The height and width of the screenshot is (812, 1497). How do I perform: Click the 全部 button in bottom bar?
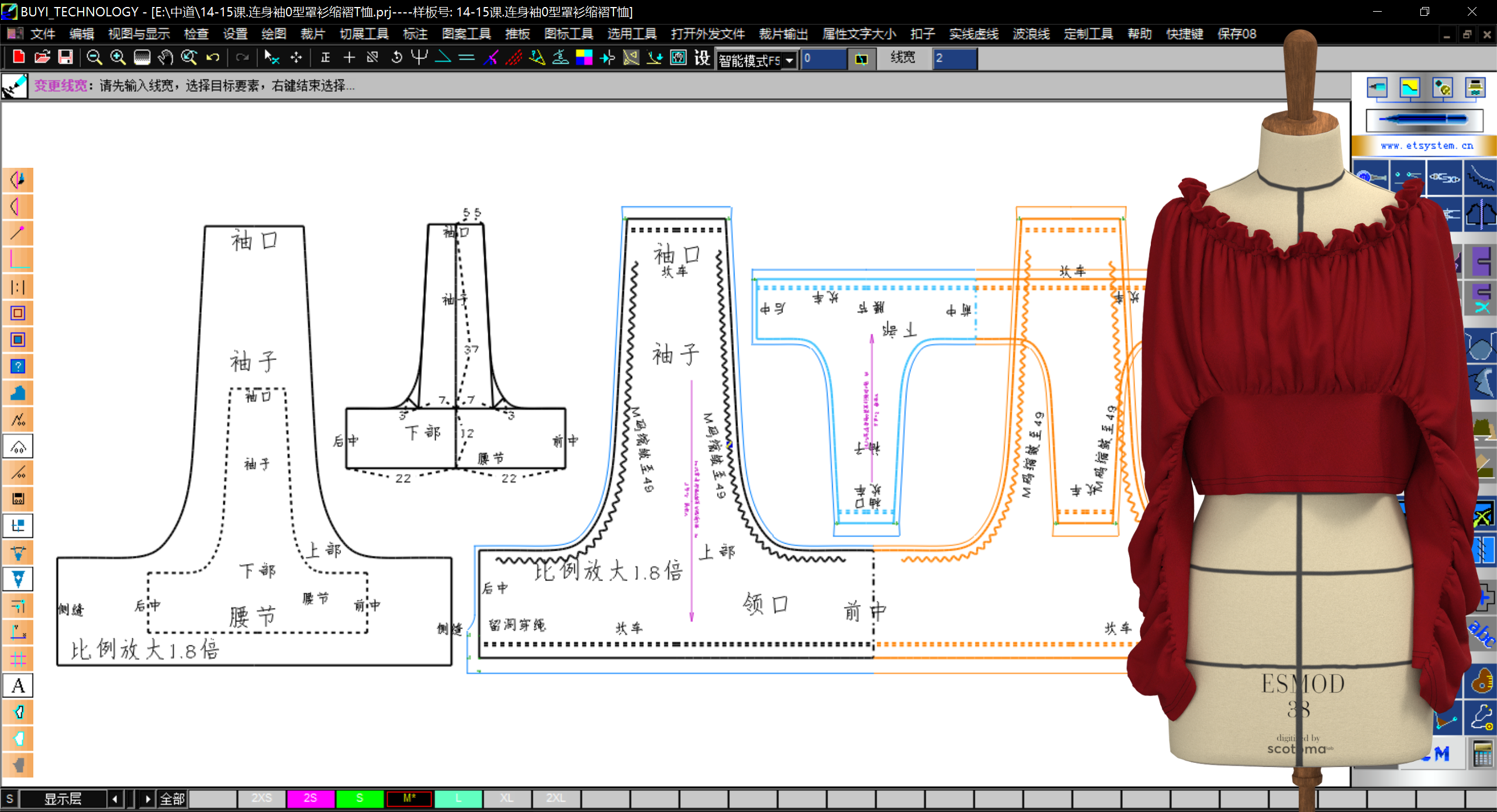pos(173,799)
